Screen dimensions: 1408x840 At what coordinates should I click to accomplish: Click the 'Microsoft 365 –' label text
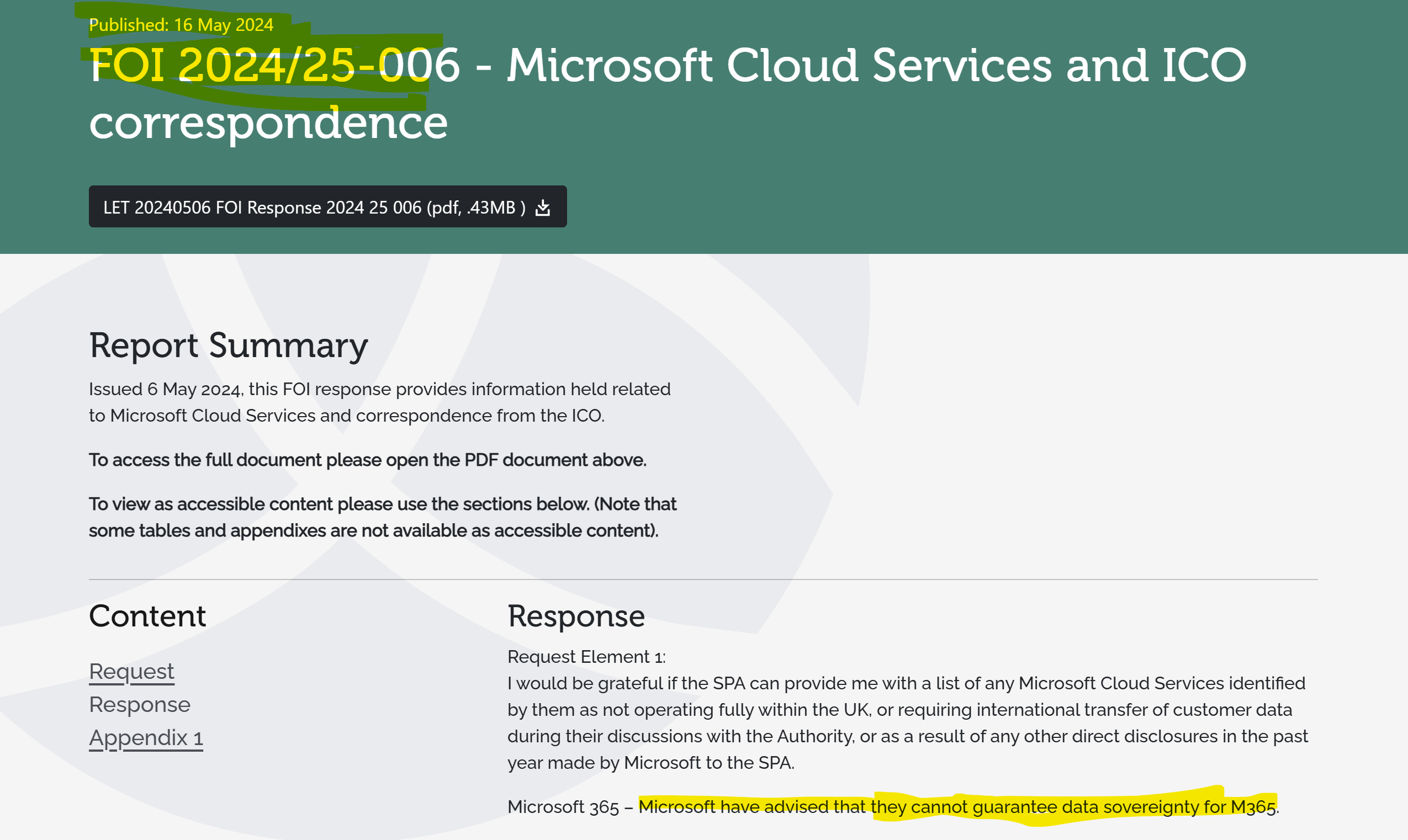click(570, 806)
